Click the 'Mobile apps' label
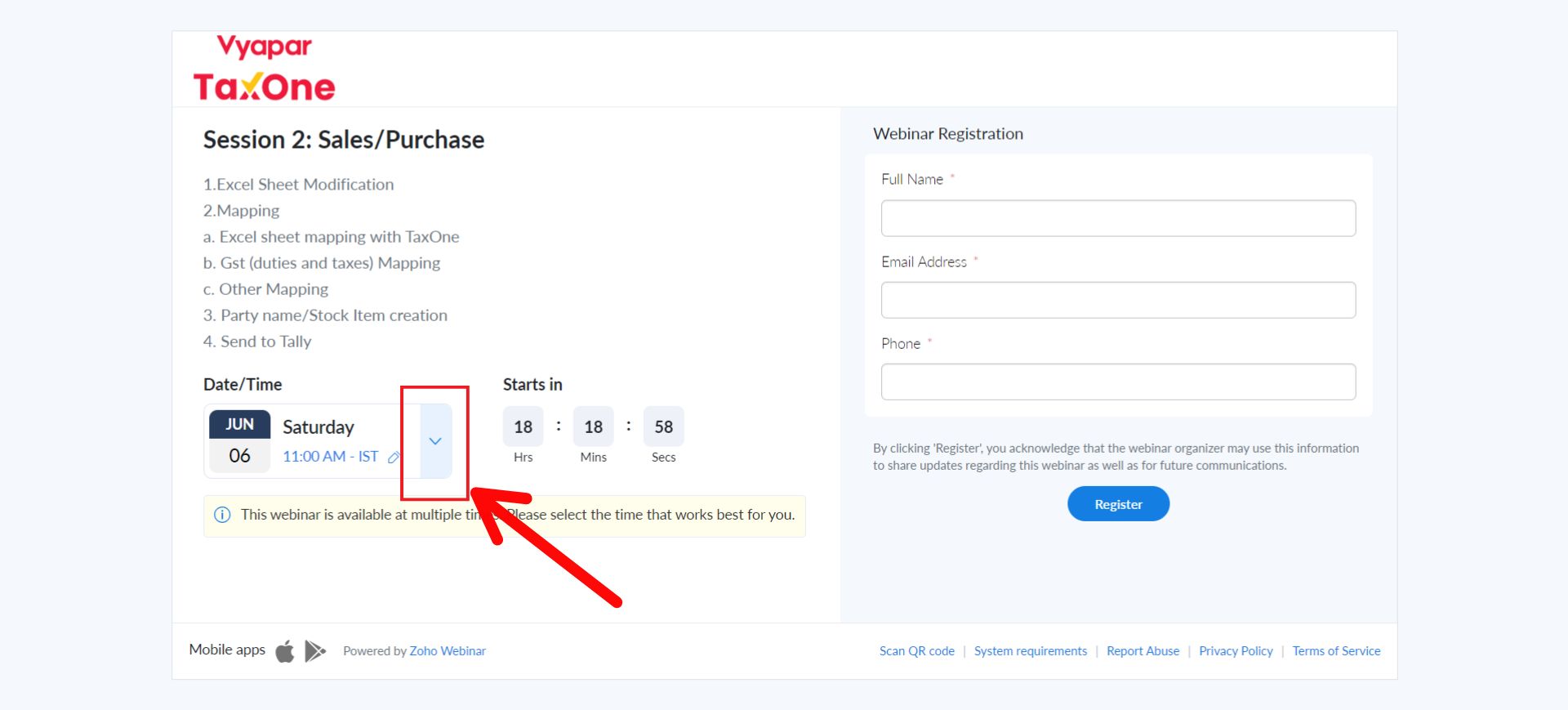This screenshot has height=710, width=1568. coord(227,650)
